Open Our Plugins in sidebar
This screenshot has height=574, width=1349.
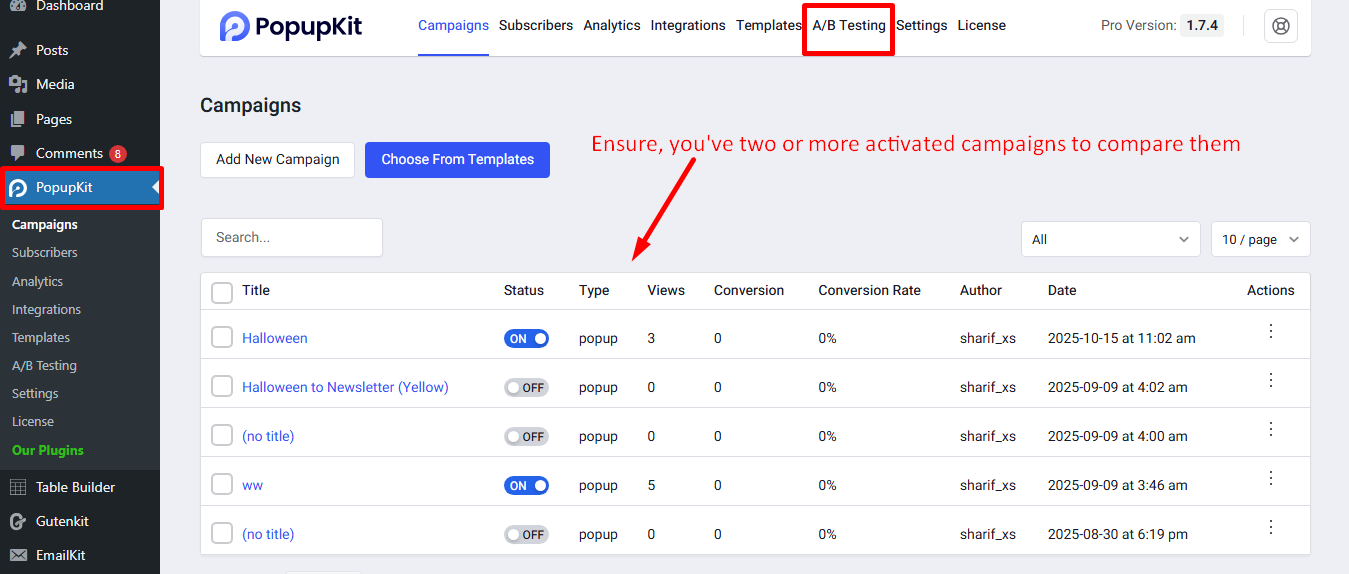click(48, 450)
